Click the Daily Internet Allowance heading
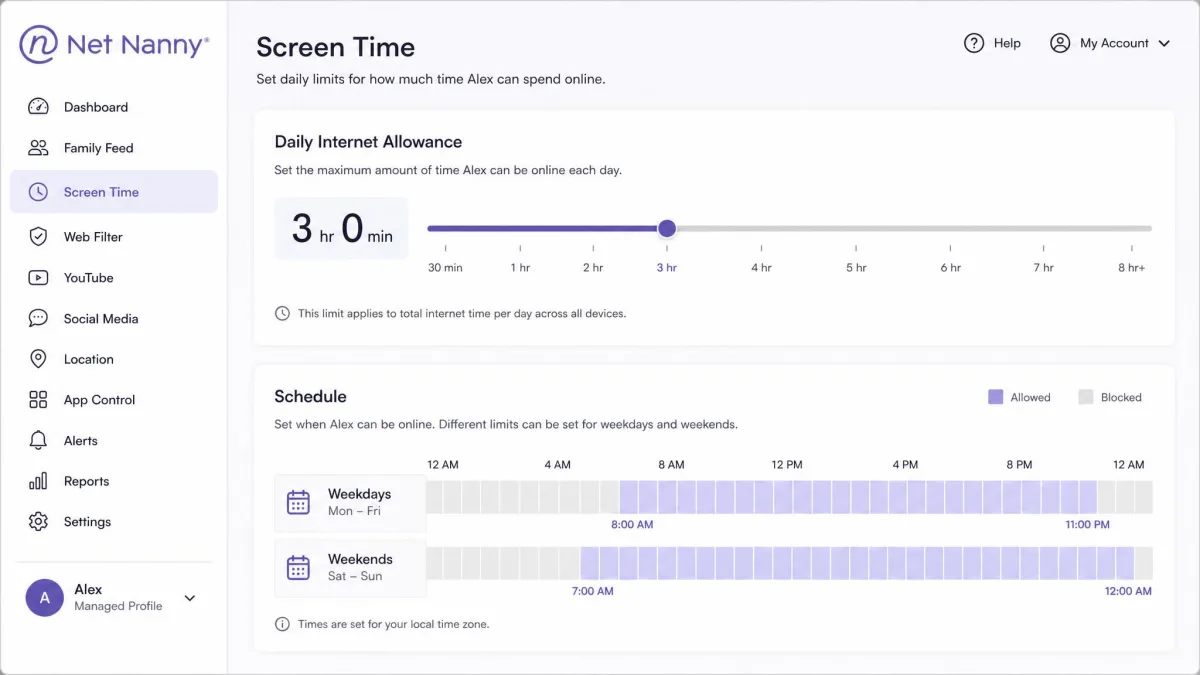This screenshot has height=675, width=1200. point(368,142)
